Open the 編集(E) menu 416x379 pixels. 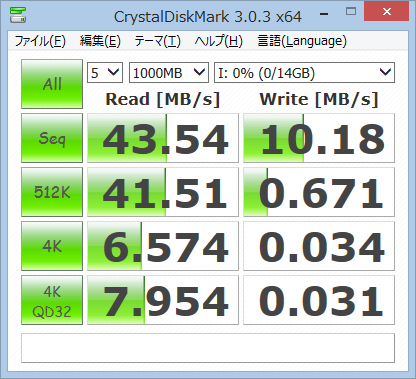point(100,41)
